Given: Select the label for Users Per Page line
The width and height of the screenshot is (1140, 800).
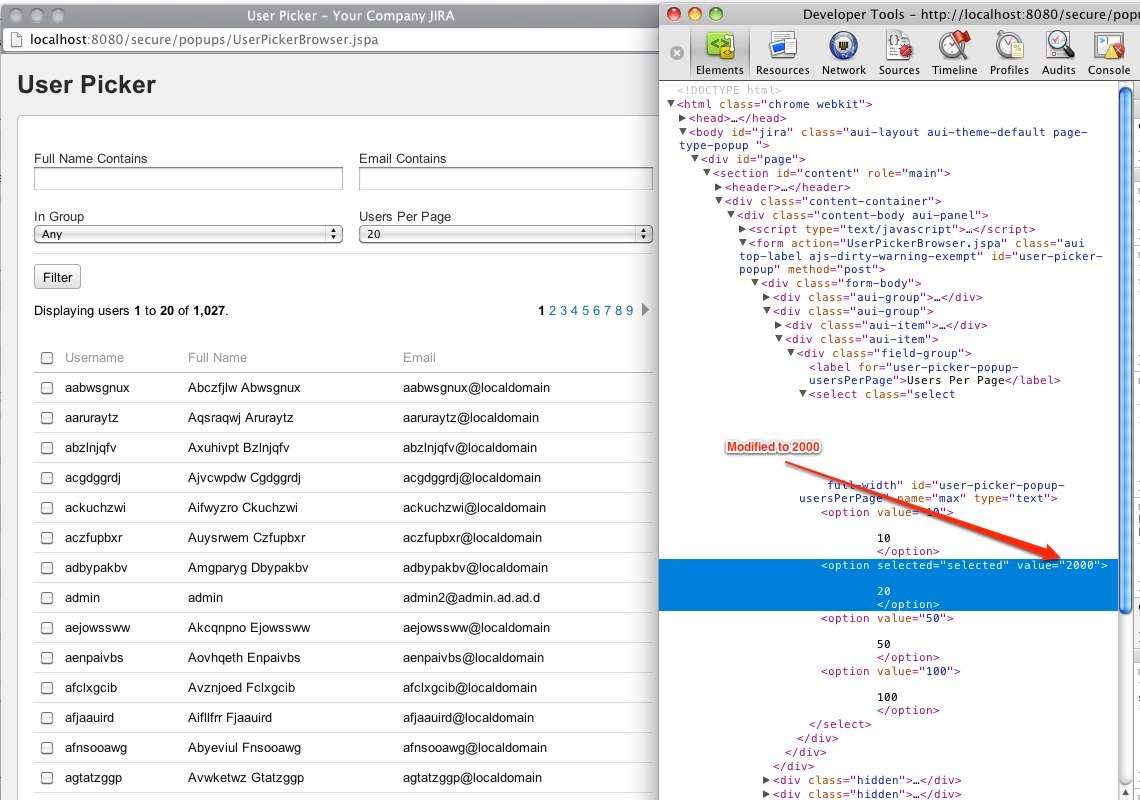Looking at the screenshot, I should [934, 374].
